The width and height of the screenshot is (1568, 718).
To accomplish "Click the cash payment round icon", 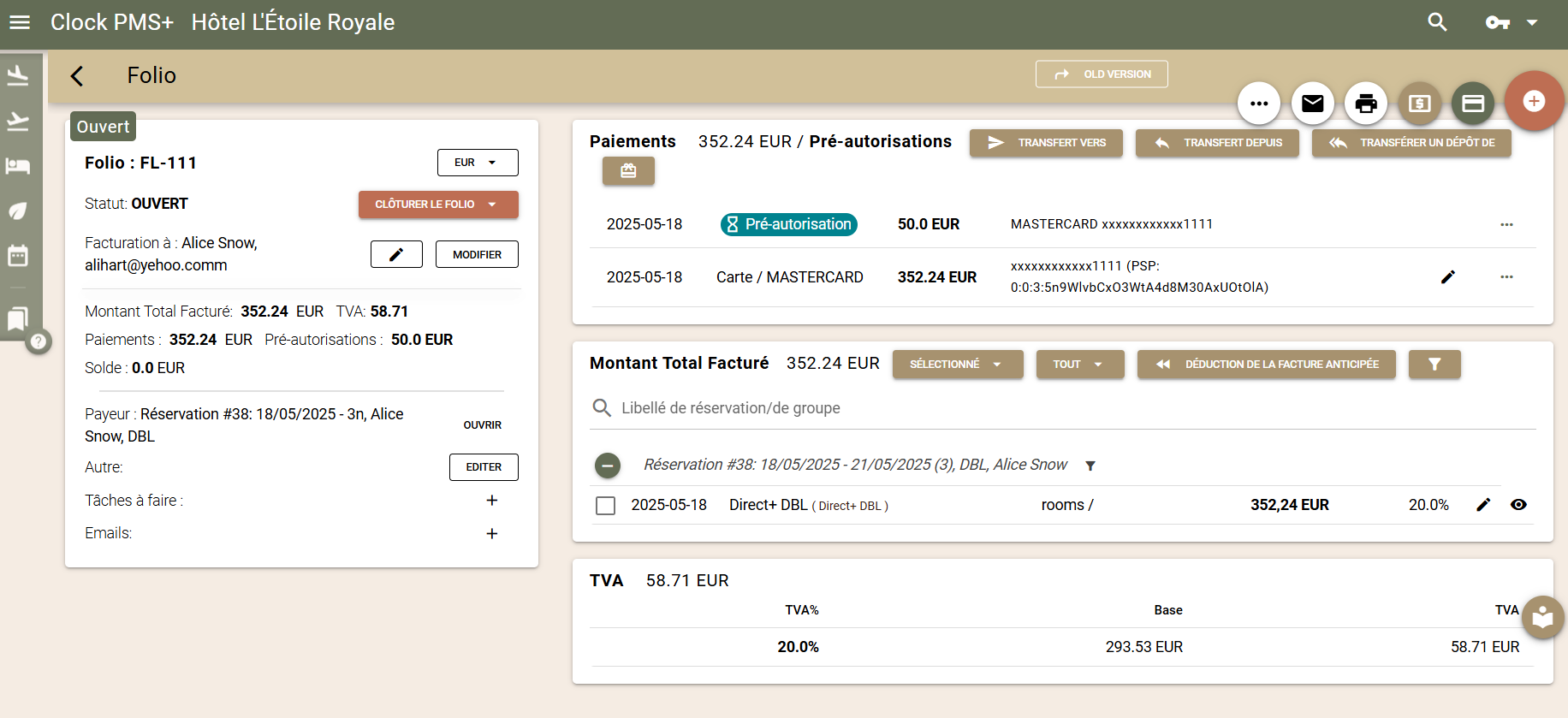I will [x=1420, y=104].
